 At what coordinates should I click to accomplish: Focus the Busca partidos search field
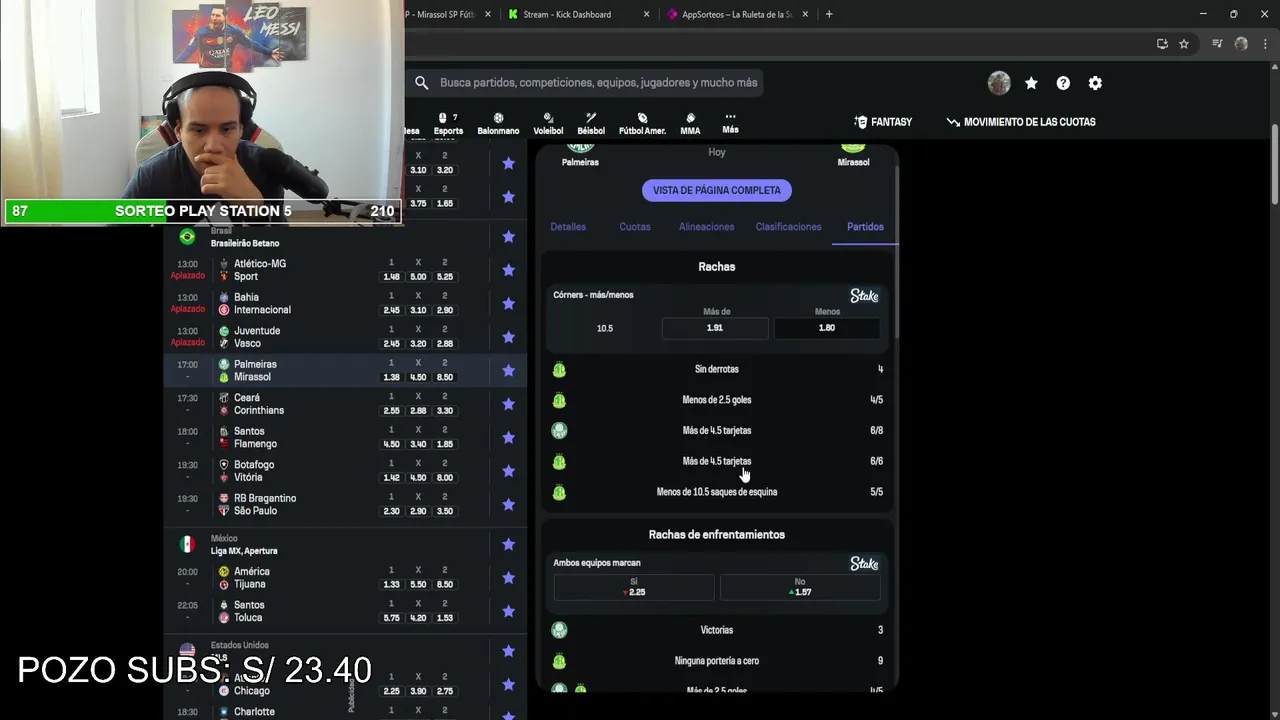coord(598,83)
